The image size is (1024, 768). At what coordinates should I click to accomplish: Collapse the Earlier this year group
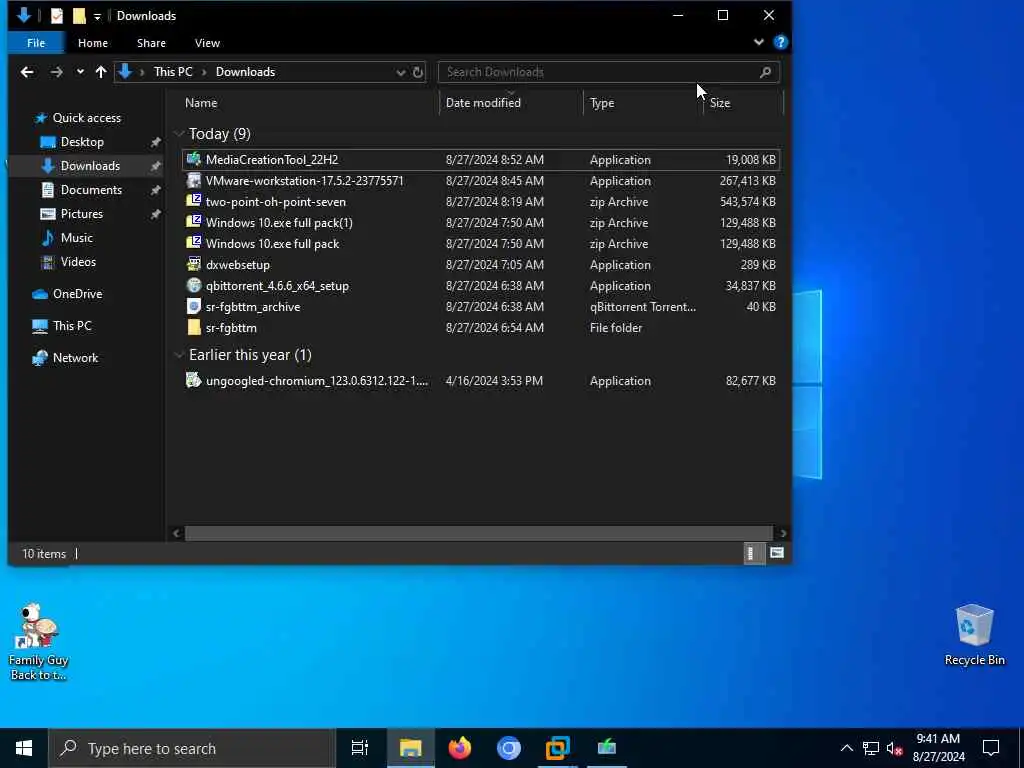[179, 355]
